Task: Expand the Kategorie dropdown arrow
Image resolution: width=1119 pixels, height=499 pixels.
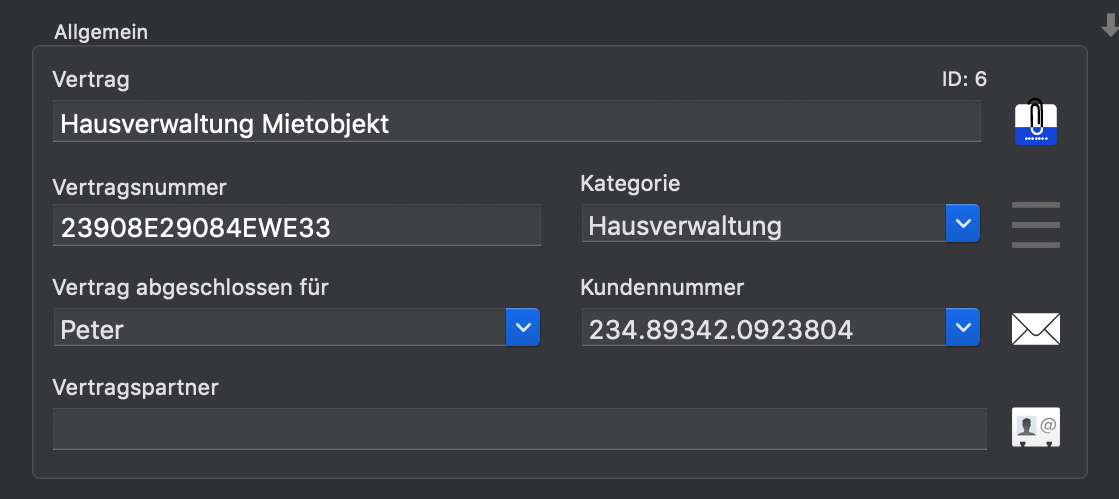Action: [x=963, y=223]
